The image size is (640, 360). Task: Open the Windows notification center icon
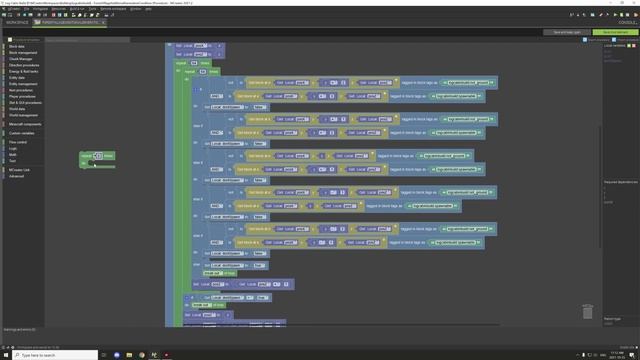[x=632, y=355]
